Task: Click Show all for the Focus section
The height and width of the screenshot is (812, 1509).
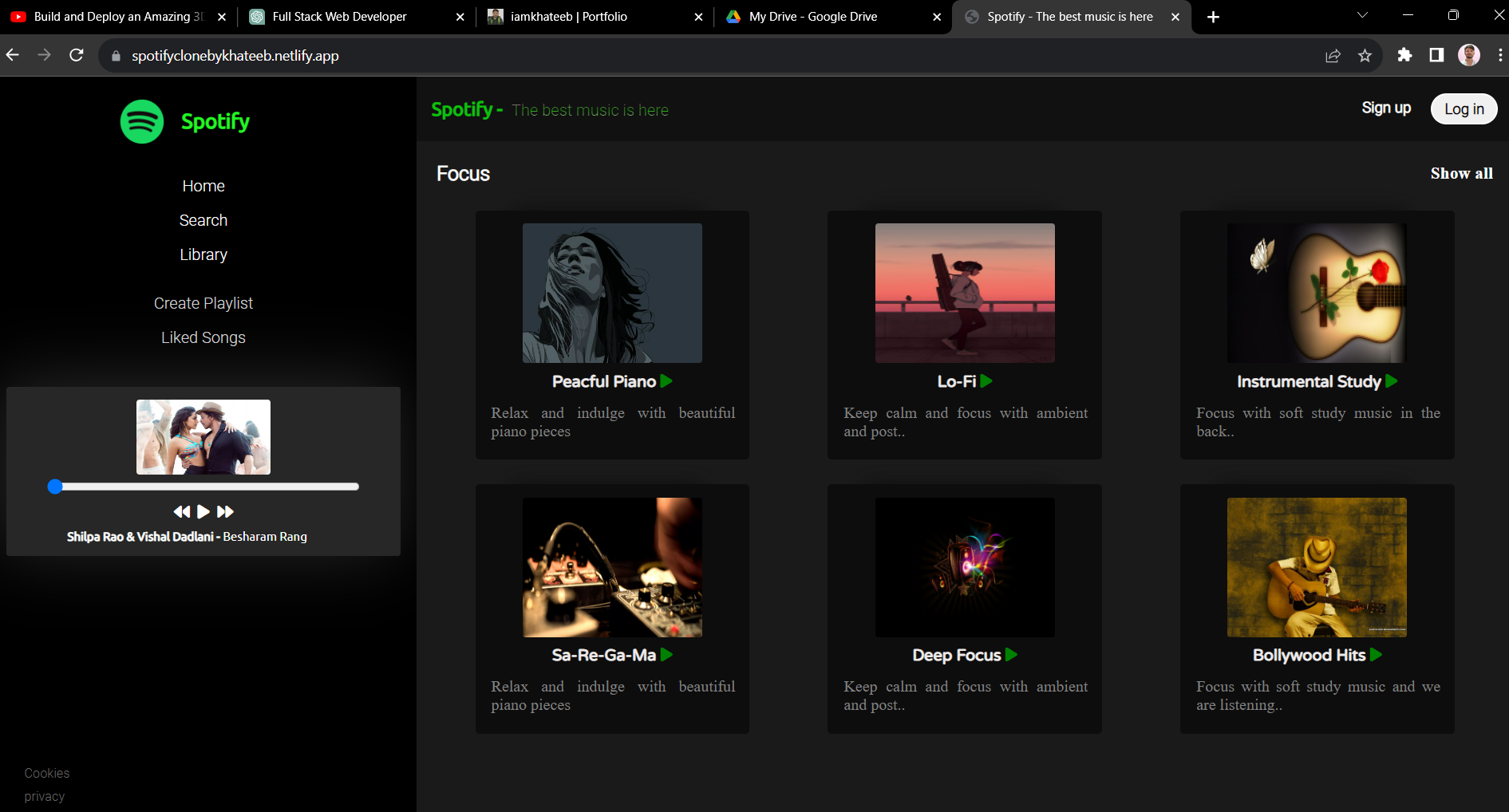Action: pyautogui.click(x=1461, y=173)
